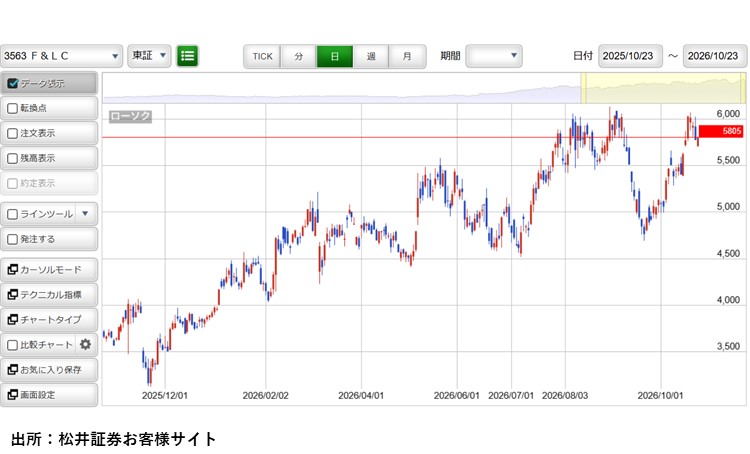Click the 4,500 price axis label
This screenshot has height=454, width=750.
[x=728, y=254]
